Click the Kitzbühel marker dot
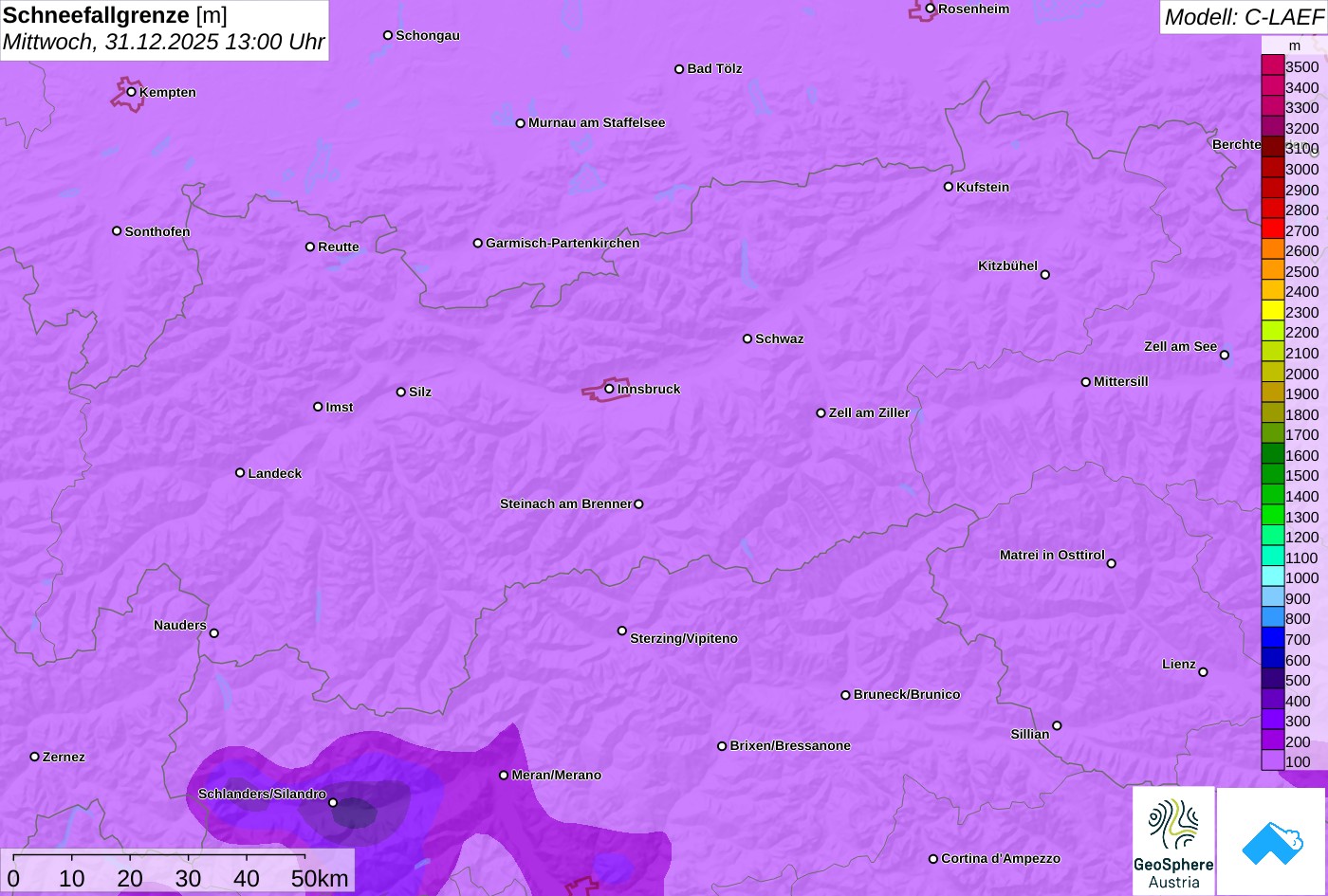This screenshot has width=1328, height=896. [x=1044, y=275]
